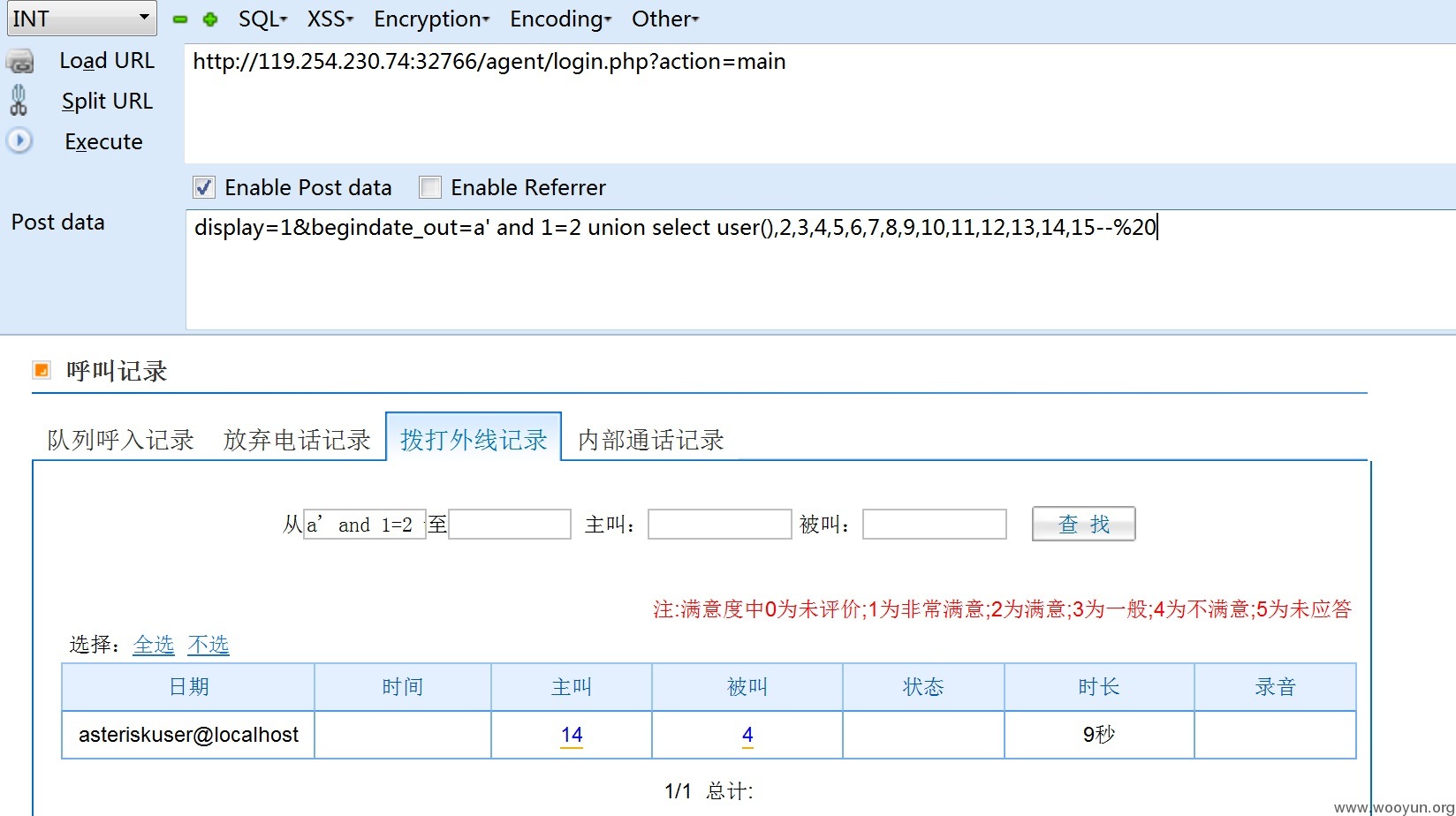The height and width of the screenshot is (816, 1456).
Task: Click the Split URL label
Action: point(107,102)
